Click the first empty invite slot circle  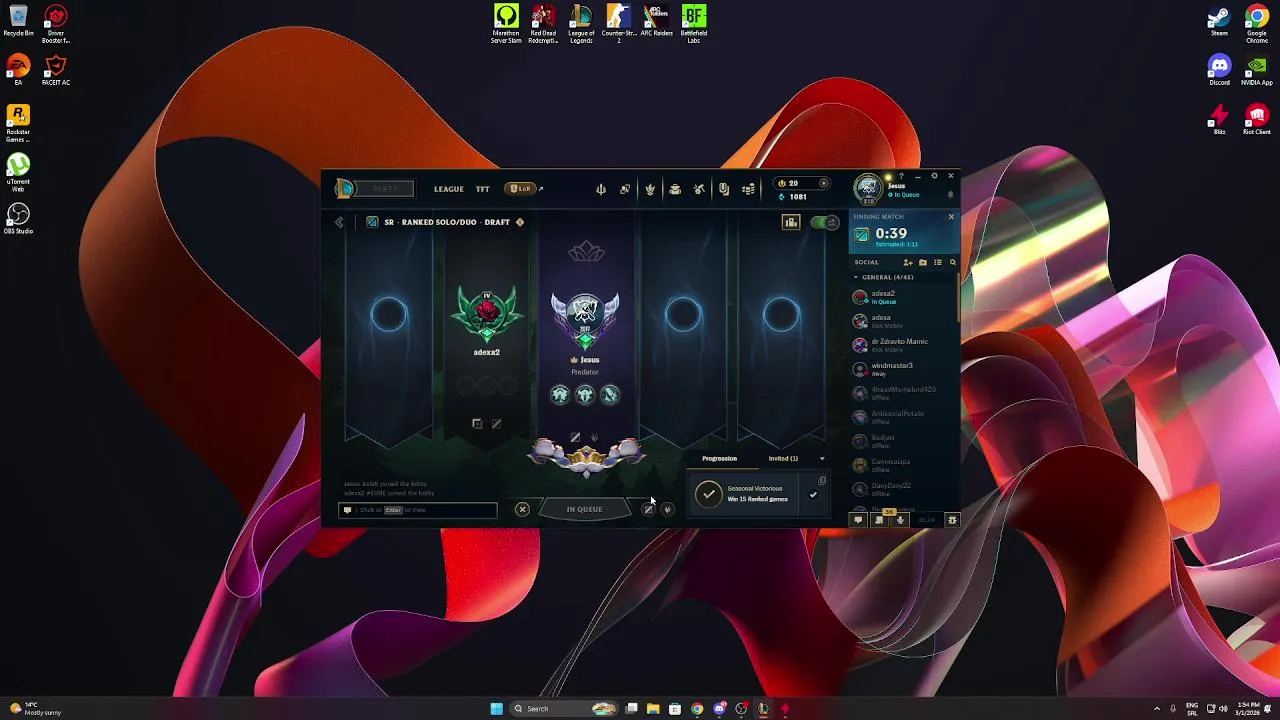(x=389, y=315)
